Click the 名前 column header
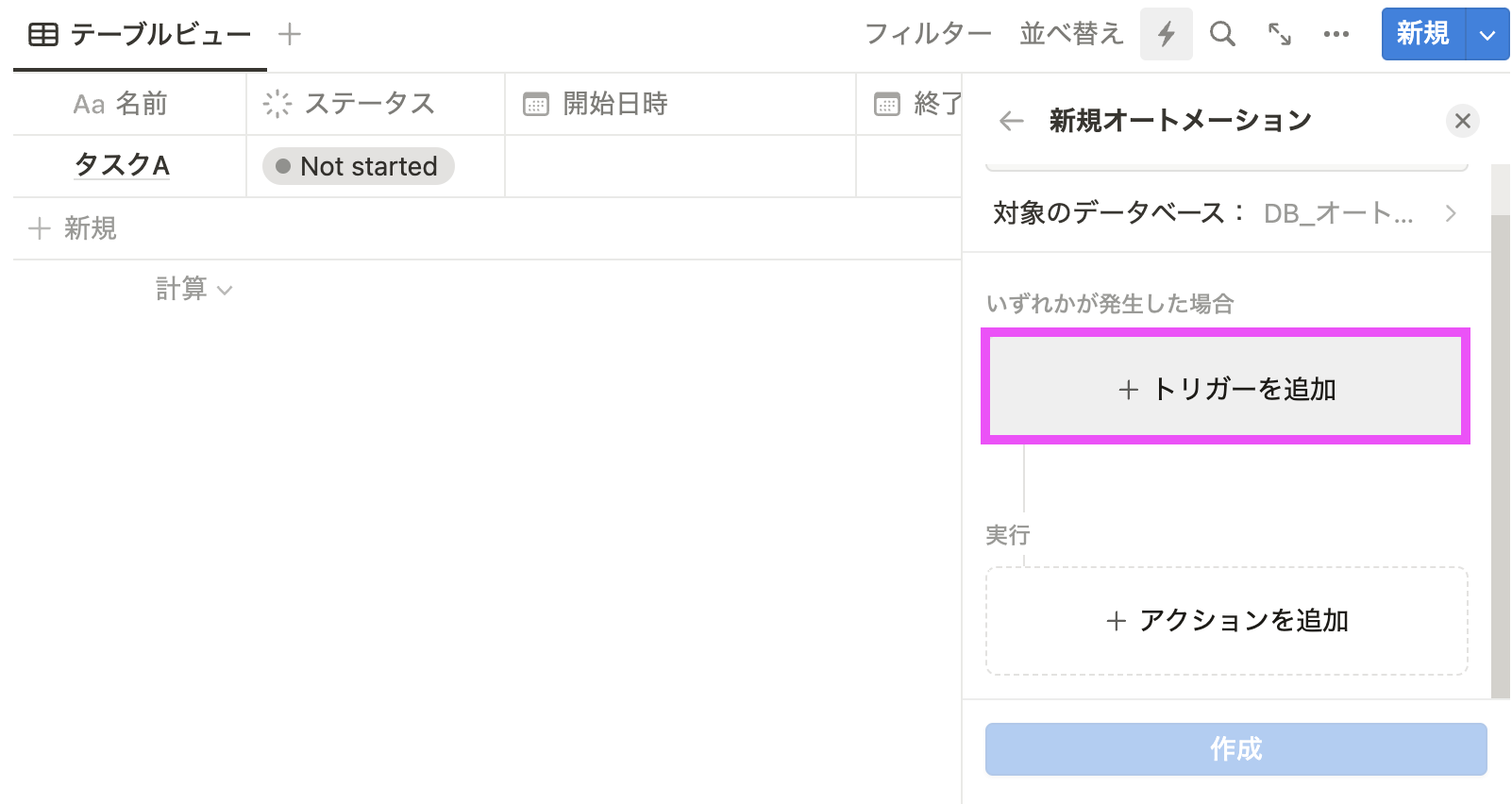Image resolution: width=1512 pixels, height=804 pixels. (129, 104)
